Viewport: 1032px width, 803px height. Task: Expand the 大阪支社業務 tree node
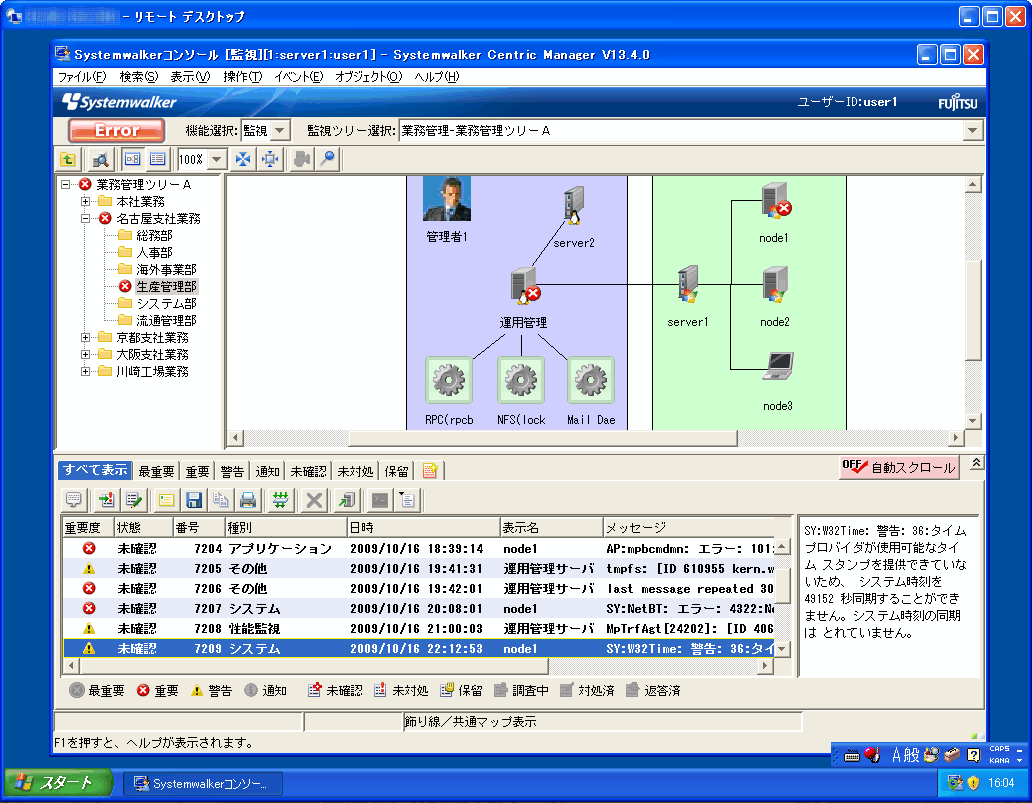tap(85, 355)
